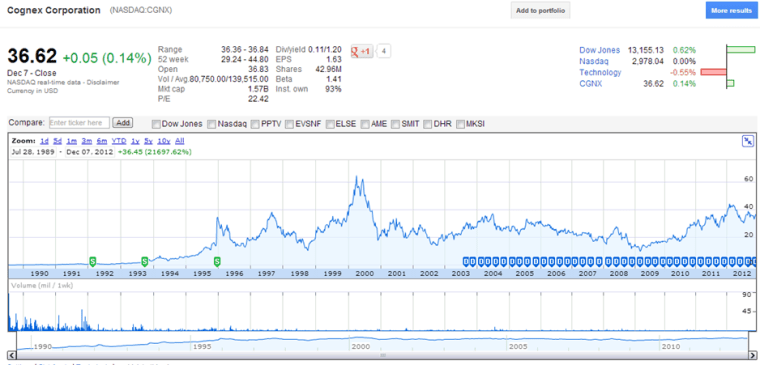Set chart zoom to 6m

coord(102,141)
